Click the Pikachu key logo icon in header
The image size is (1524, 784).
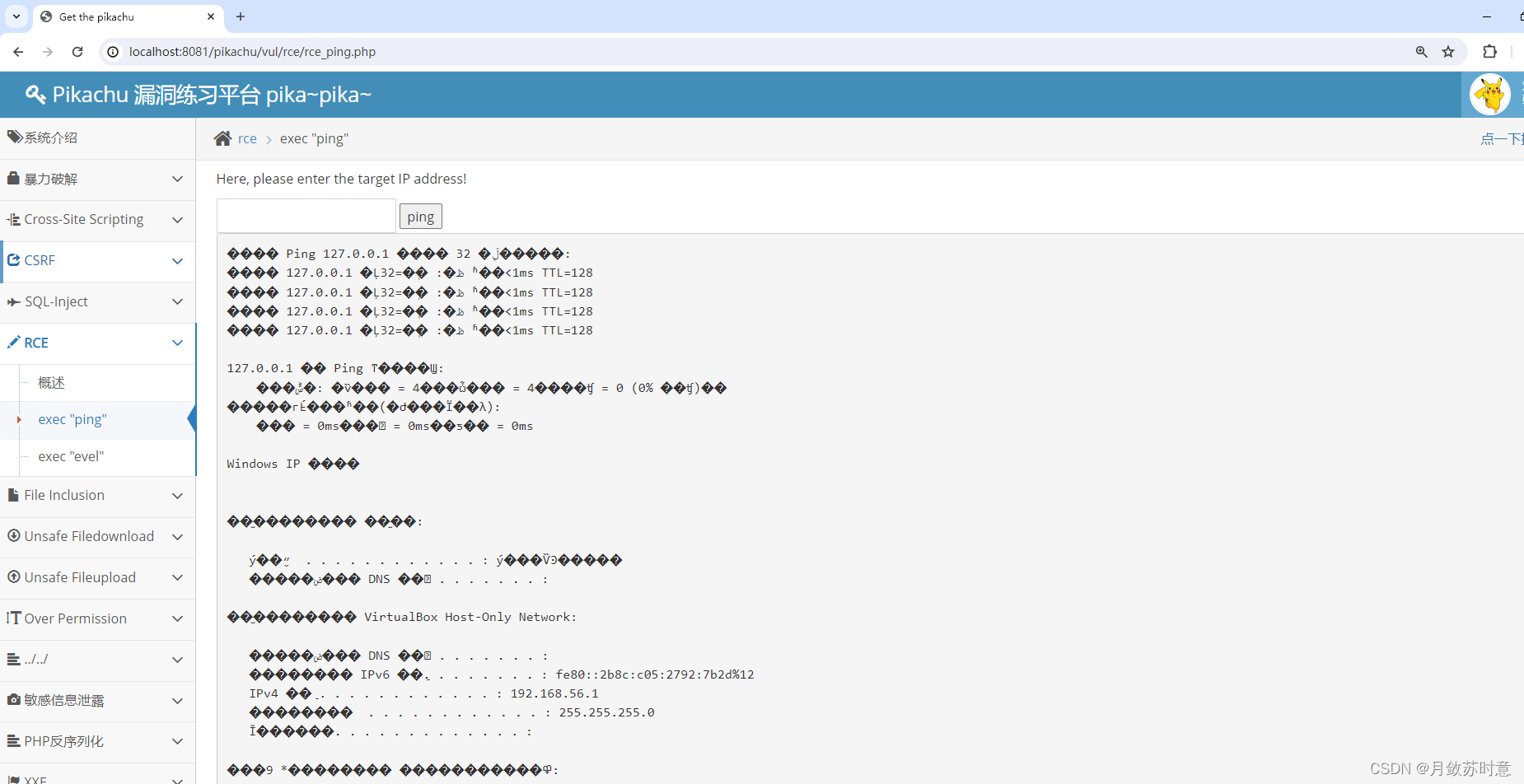(35, 95)
